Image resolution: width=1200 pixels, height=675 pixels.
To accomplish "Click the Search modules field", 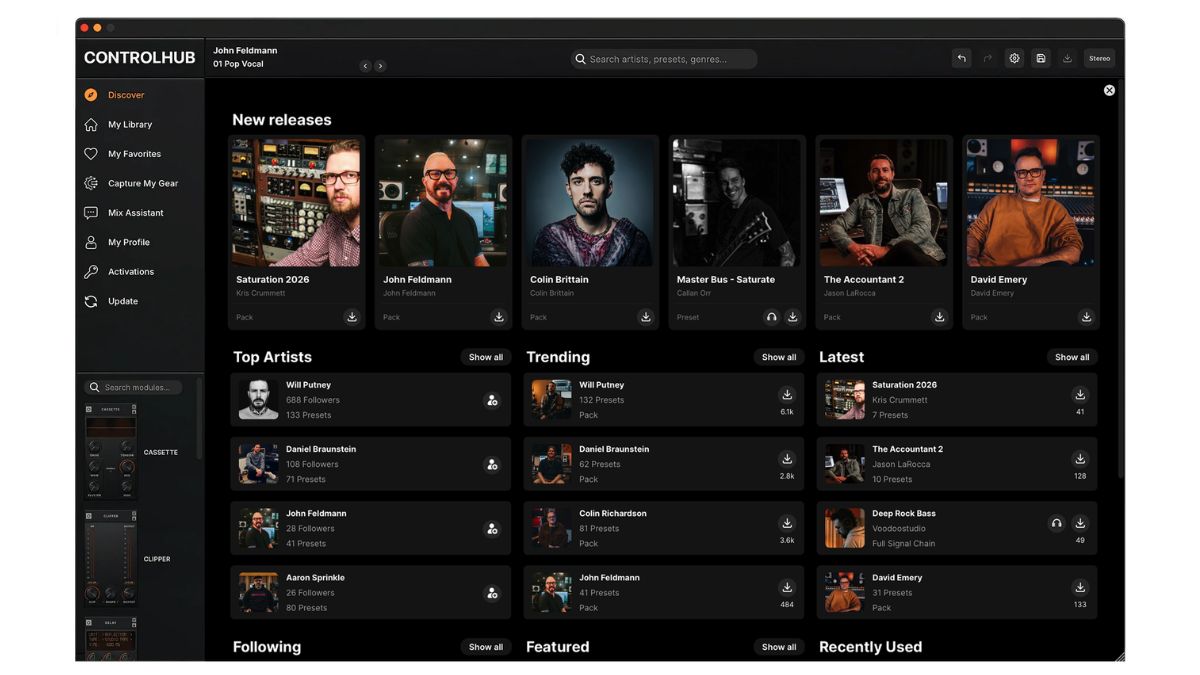I will point(133,387).
